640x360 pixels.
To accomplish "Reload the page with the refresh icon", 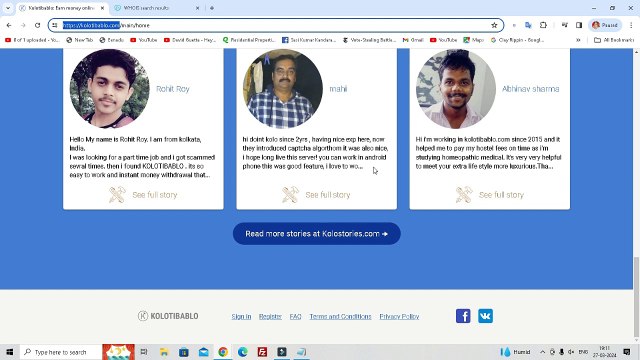I will (x=38, y=25).
